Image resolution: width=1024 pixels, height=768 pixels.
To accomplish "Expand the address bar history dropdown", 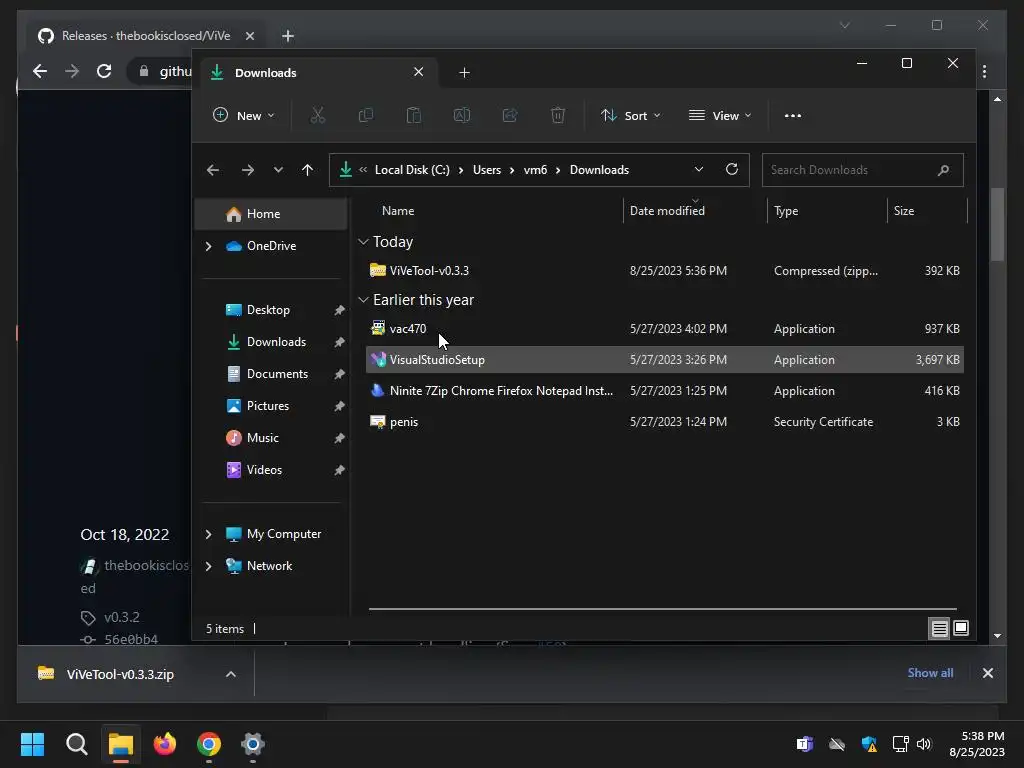I will [699, 169].
